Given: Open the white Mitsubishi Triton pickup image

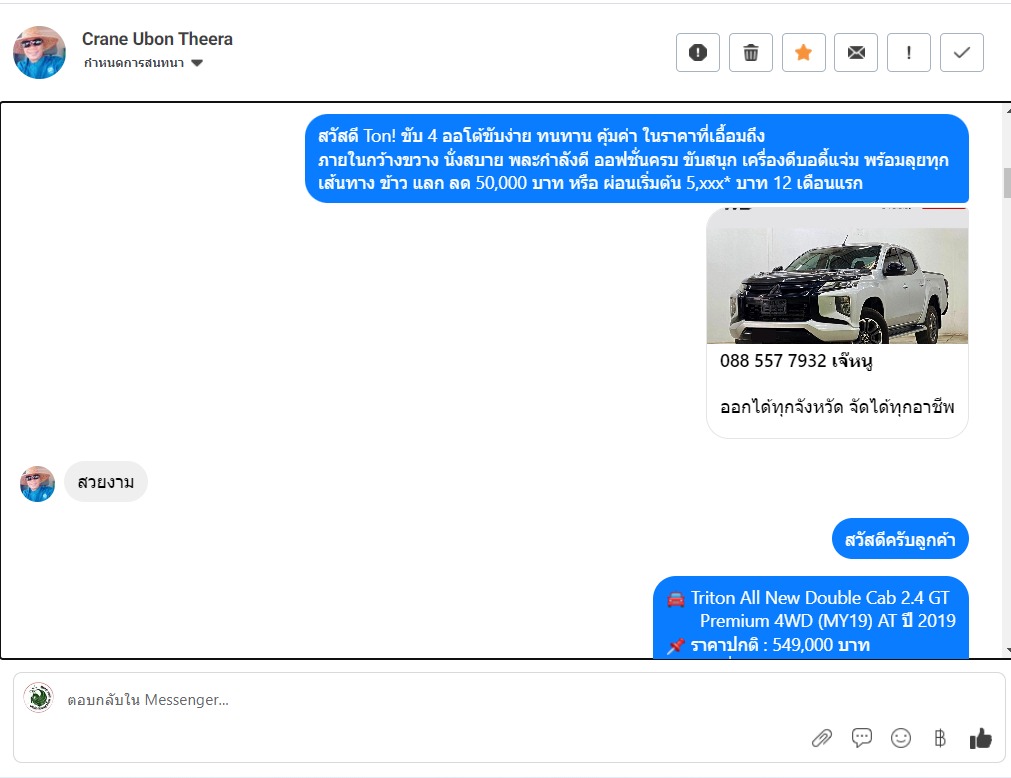Looking at the screenshot, I should click(x=837, y=276).
